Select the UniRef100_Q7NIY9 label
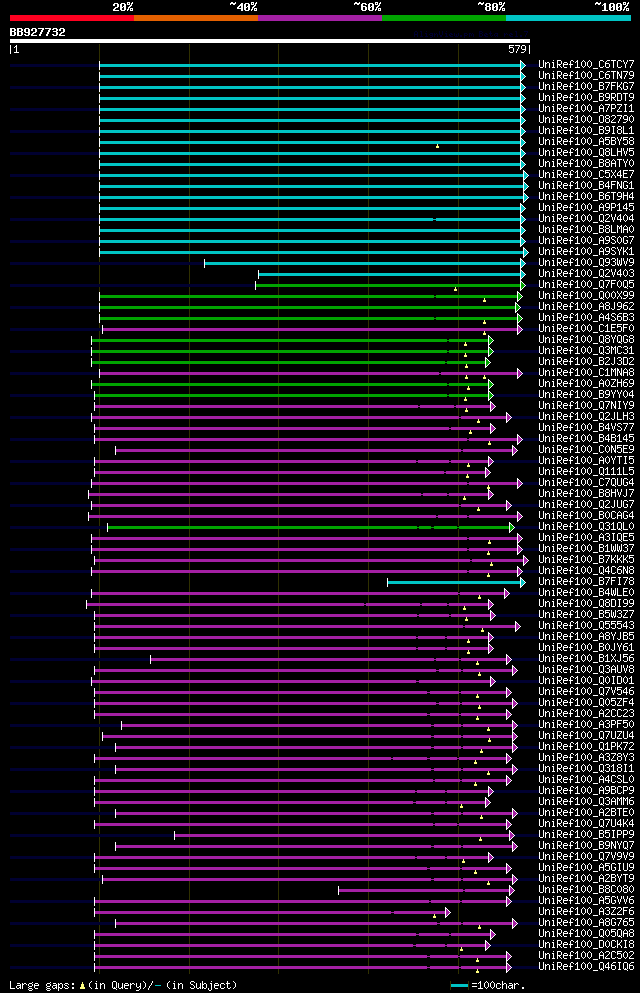This screenshot has width=640, height=993. (x=586, y=405)
